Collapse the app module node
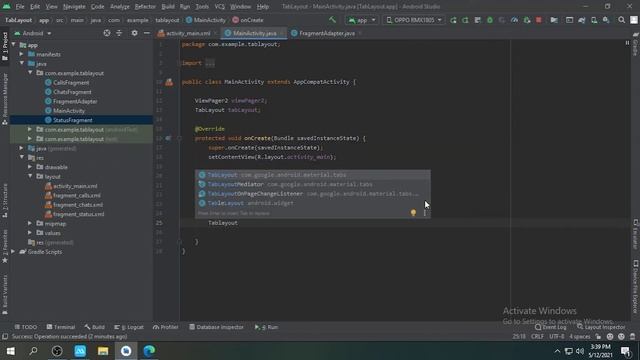 [13, 45]
